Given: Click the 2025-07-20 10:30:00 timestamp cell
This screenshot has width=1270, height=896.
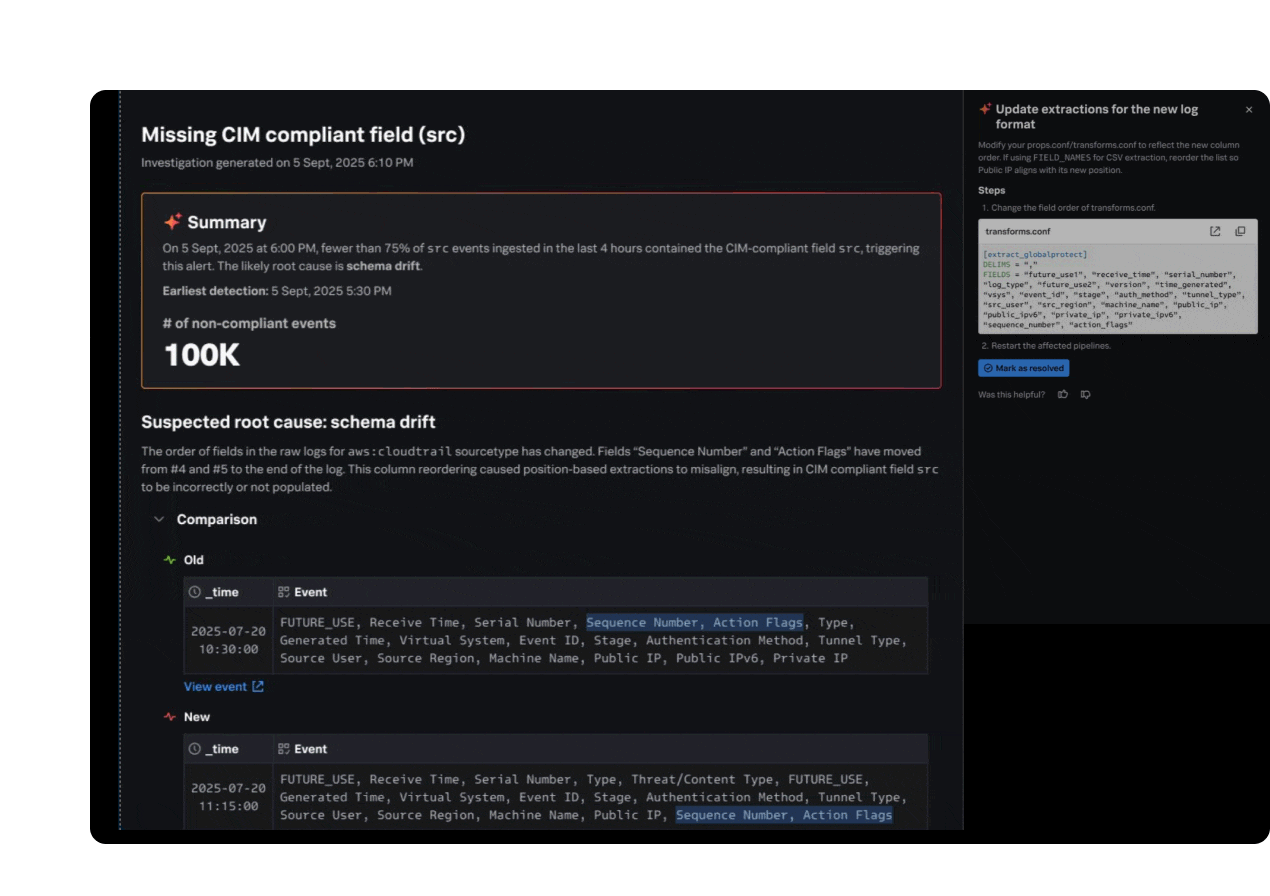Looking at the screenshot, I should (x=228, y=640).
